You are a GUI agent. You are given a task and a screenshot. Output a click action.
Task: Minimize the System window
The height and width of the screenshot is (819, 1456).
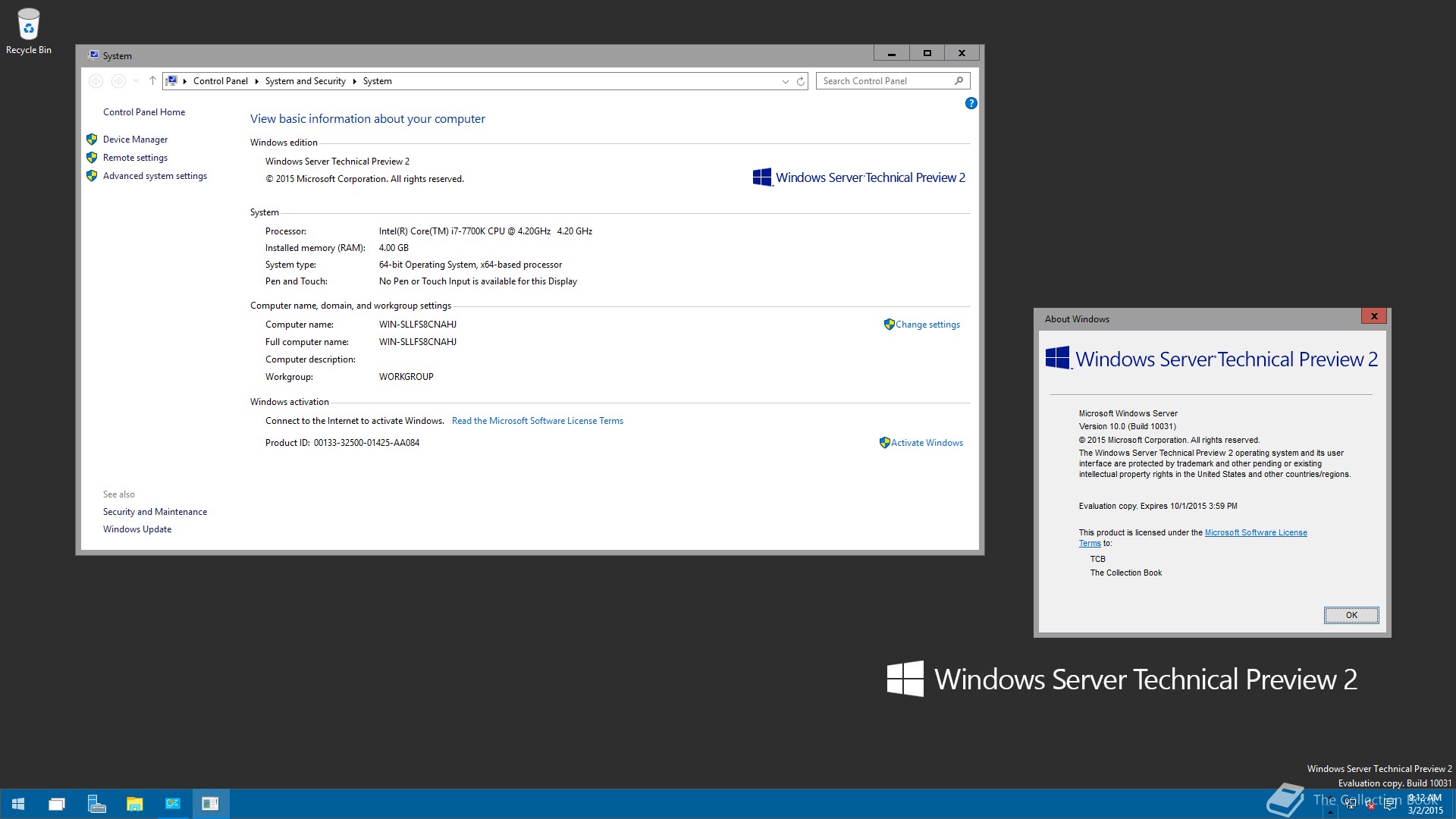pos(892,53)
